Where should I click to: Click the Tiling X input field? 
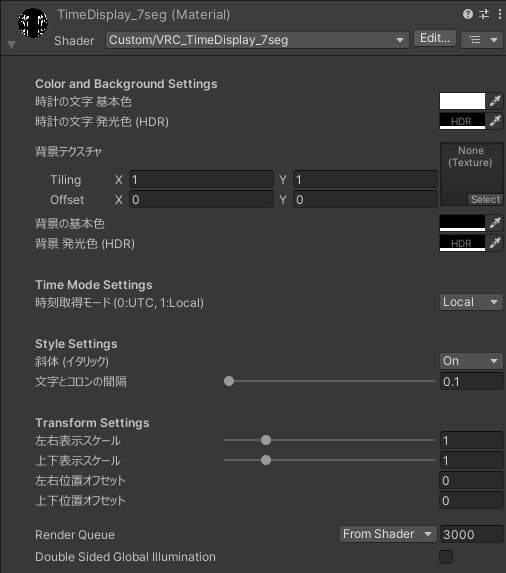click(x=201, y=180)
